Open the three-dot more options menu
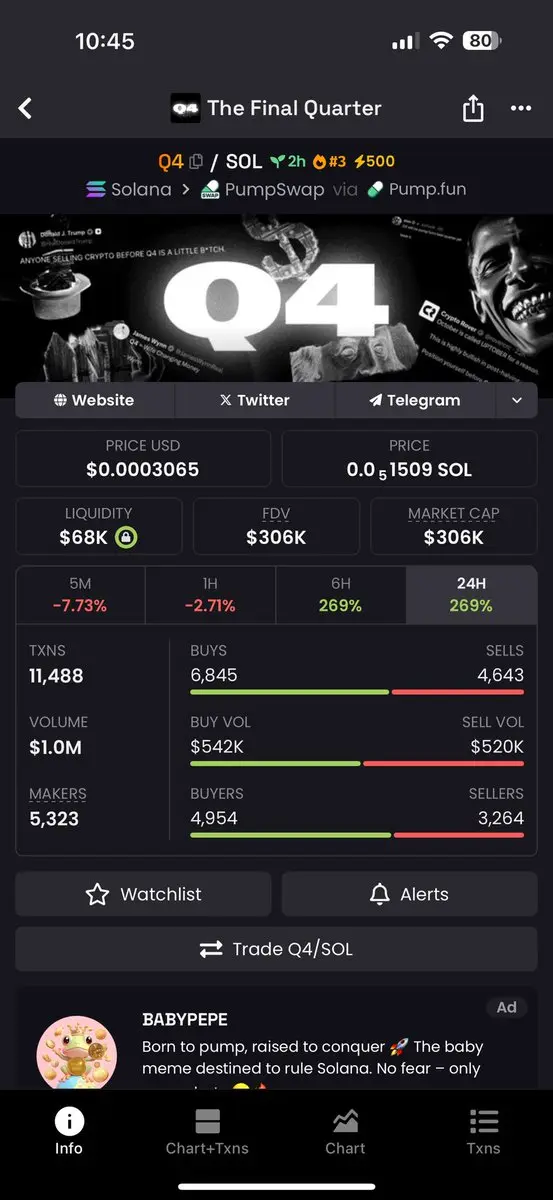 [521, 108]
